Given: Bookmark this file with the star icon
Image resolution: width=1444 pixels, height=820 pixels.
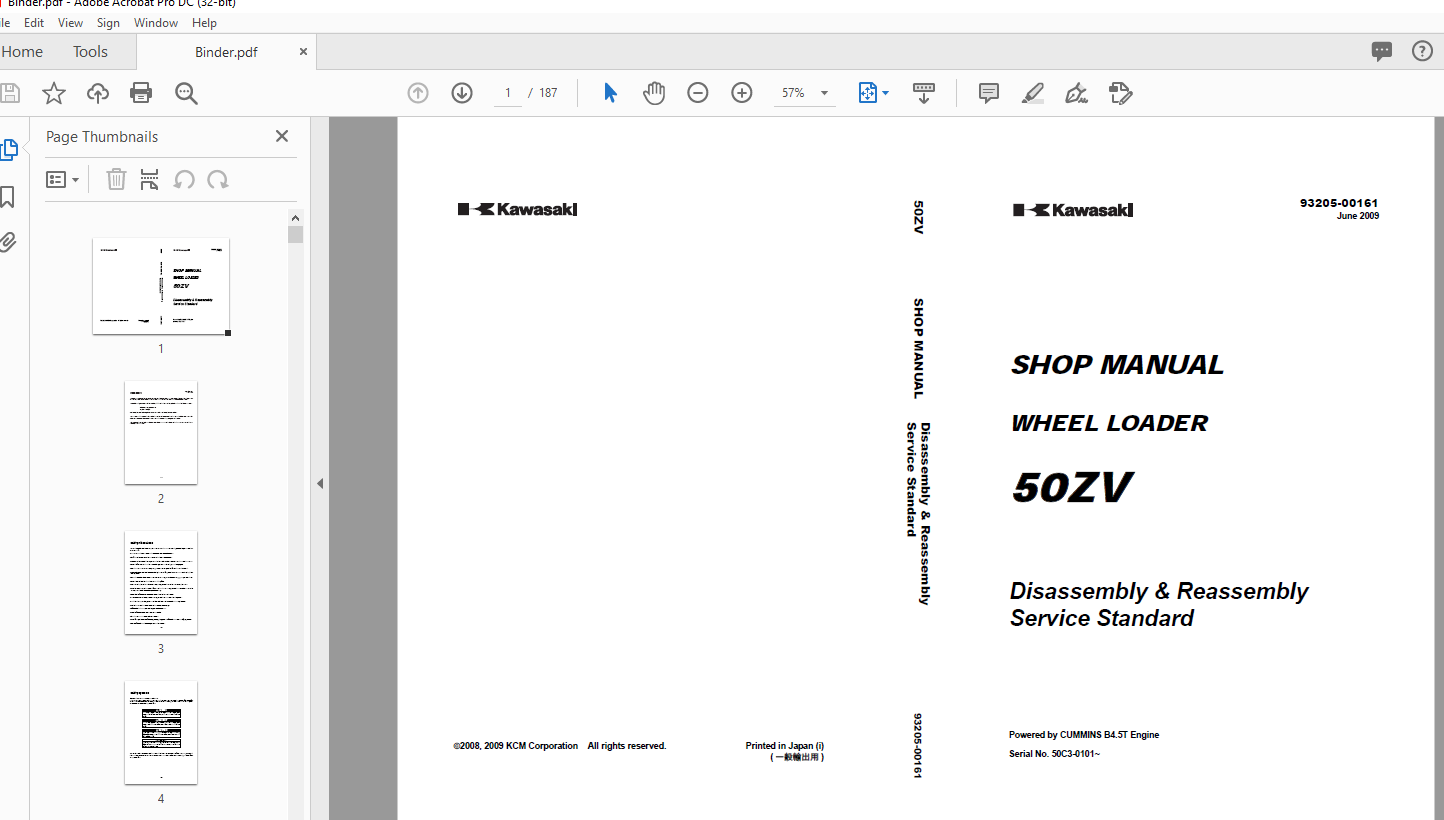Looking at the screenshot, I should [54, 93].
